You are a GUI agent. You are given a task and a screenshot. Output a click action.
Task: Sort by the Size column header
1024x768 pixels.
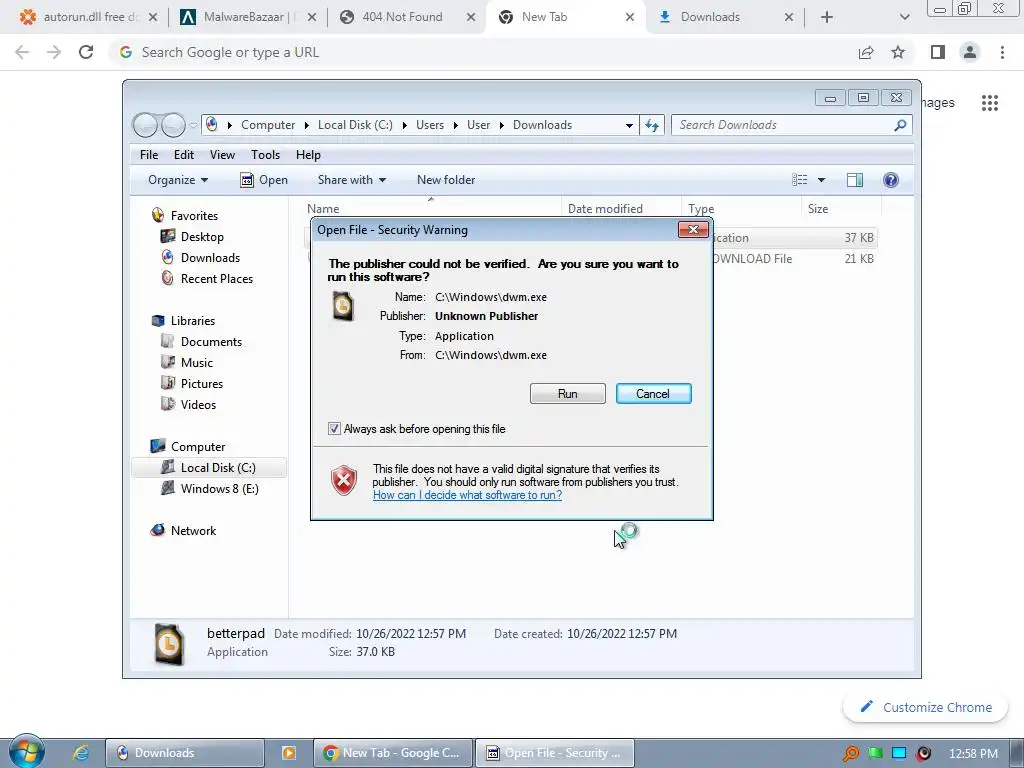click(840, 208)
